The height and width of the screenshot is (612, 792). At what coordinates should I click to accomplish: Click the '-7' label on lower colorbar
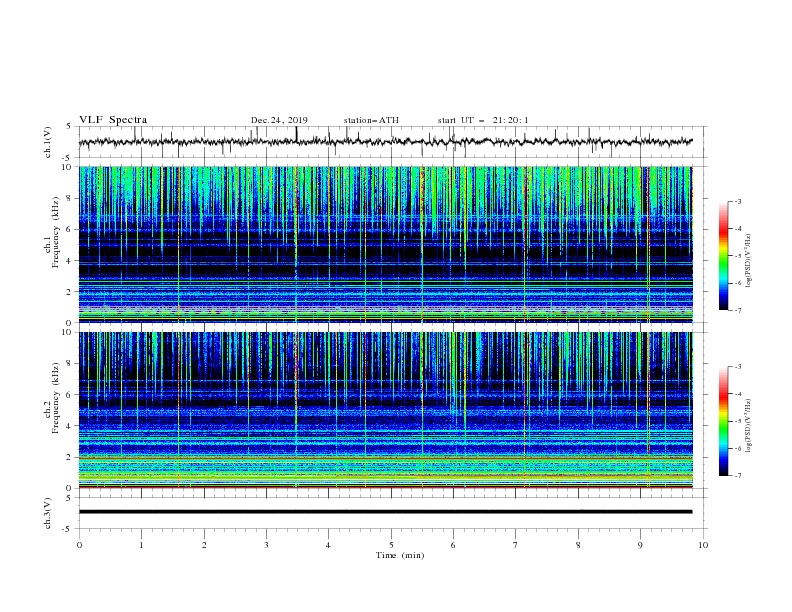737,476
